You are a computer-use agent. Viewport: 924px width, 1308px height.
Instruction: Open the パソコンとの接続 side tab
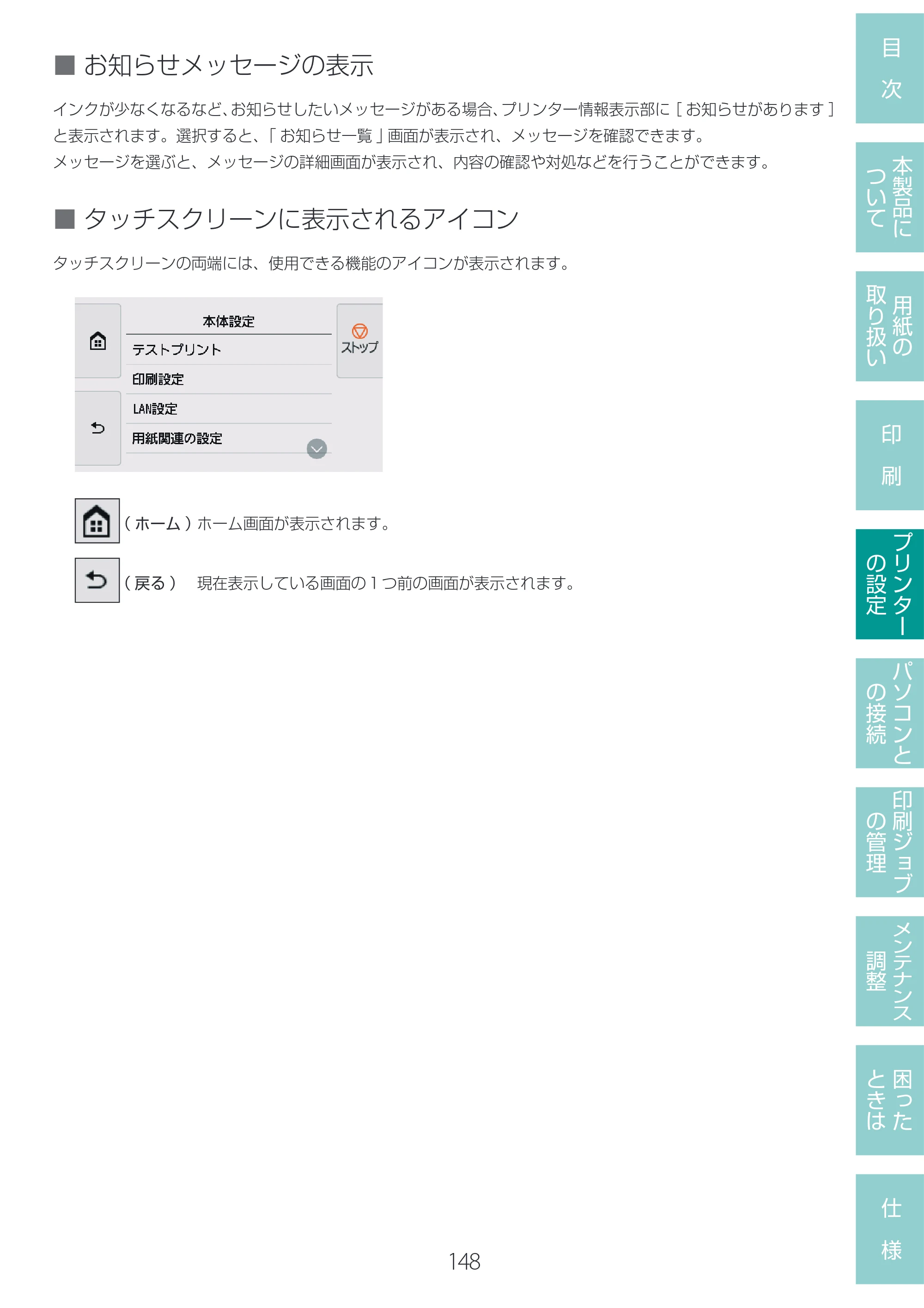point(890,713)
